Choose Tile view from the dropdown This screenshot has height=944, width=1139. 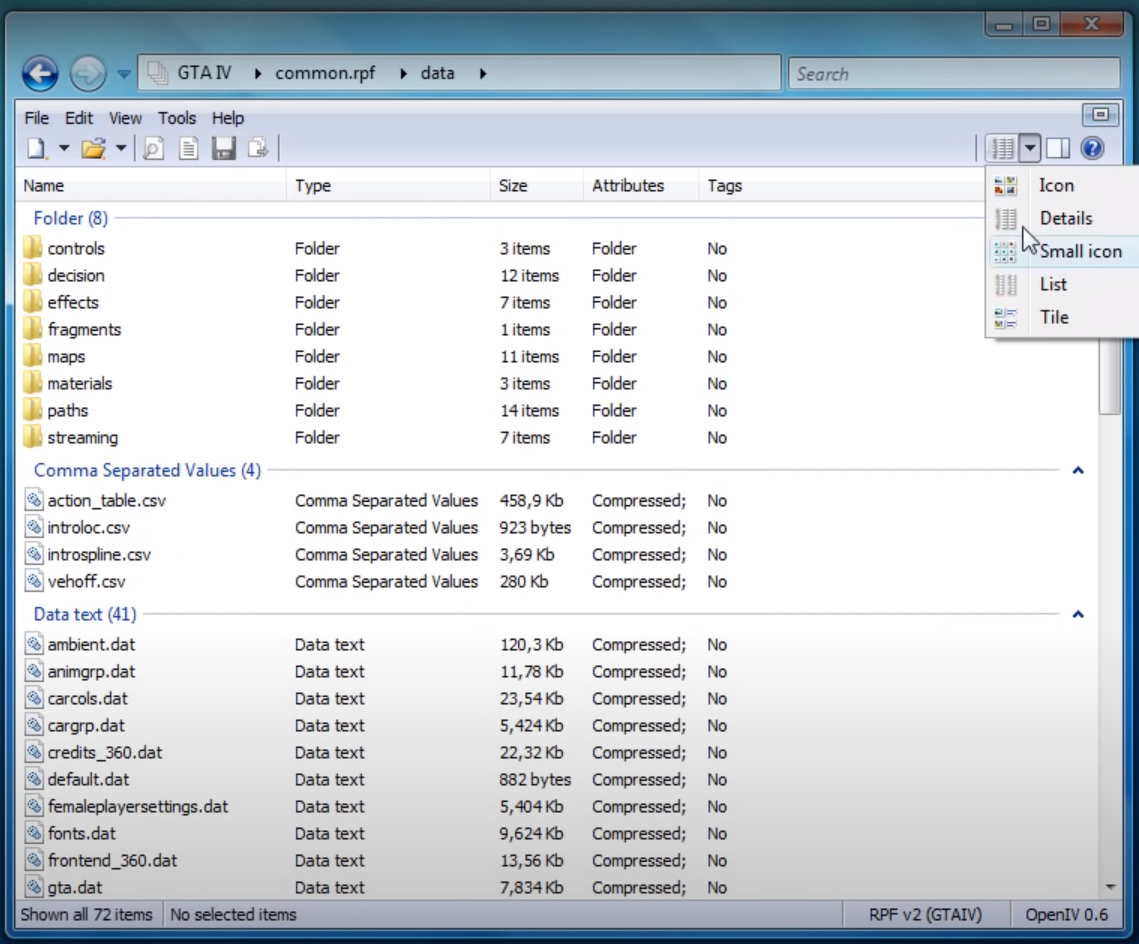pyautogui.click(x=1054, y=317)
